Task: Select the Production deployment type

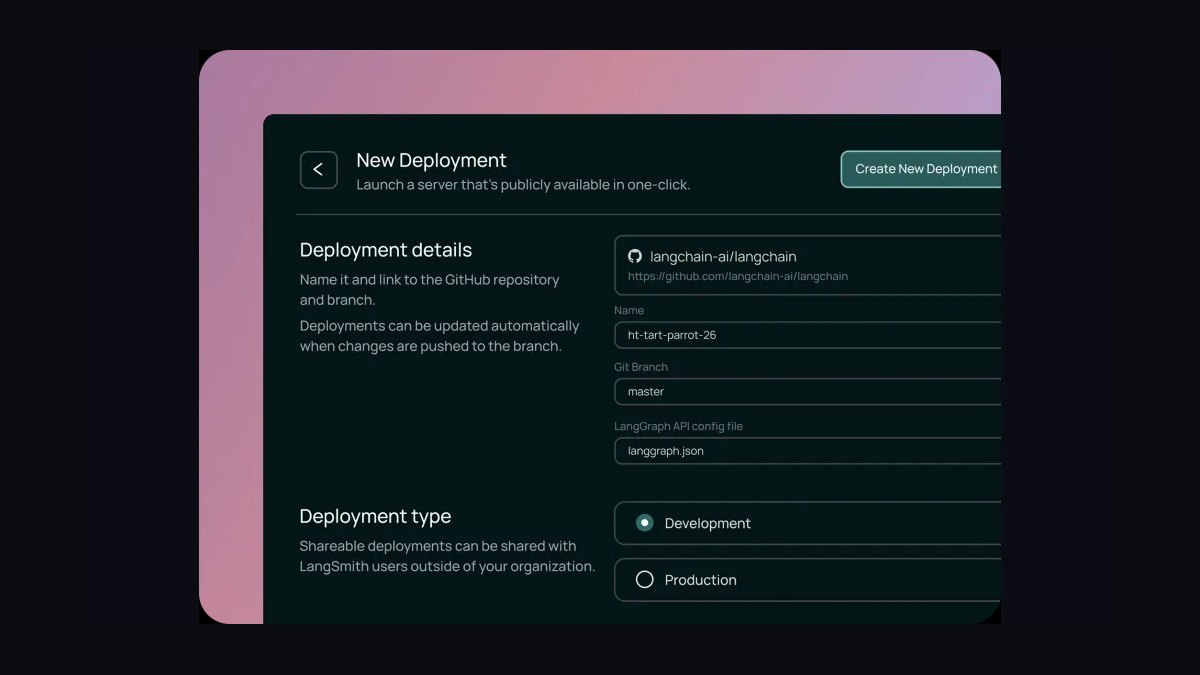Action: 808,580
